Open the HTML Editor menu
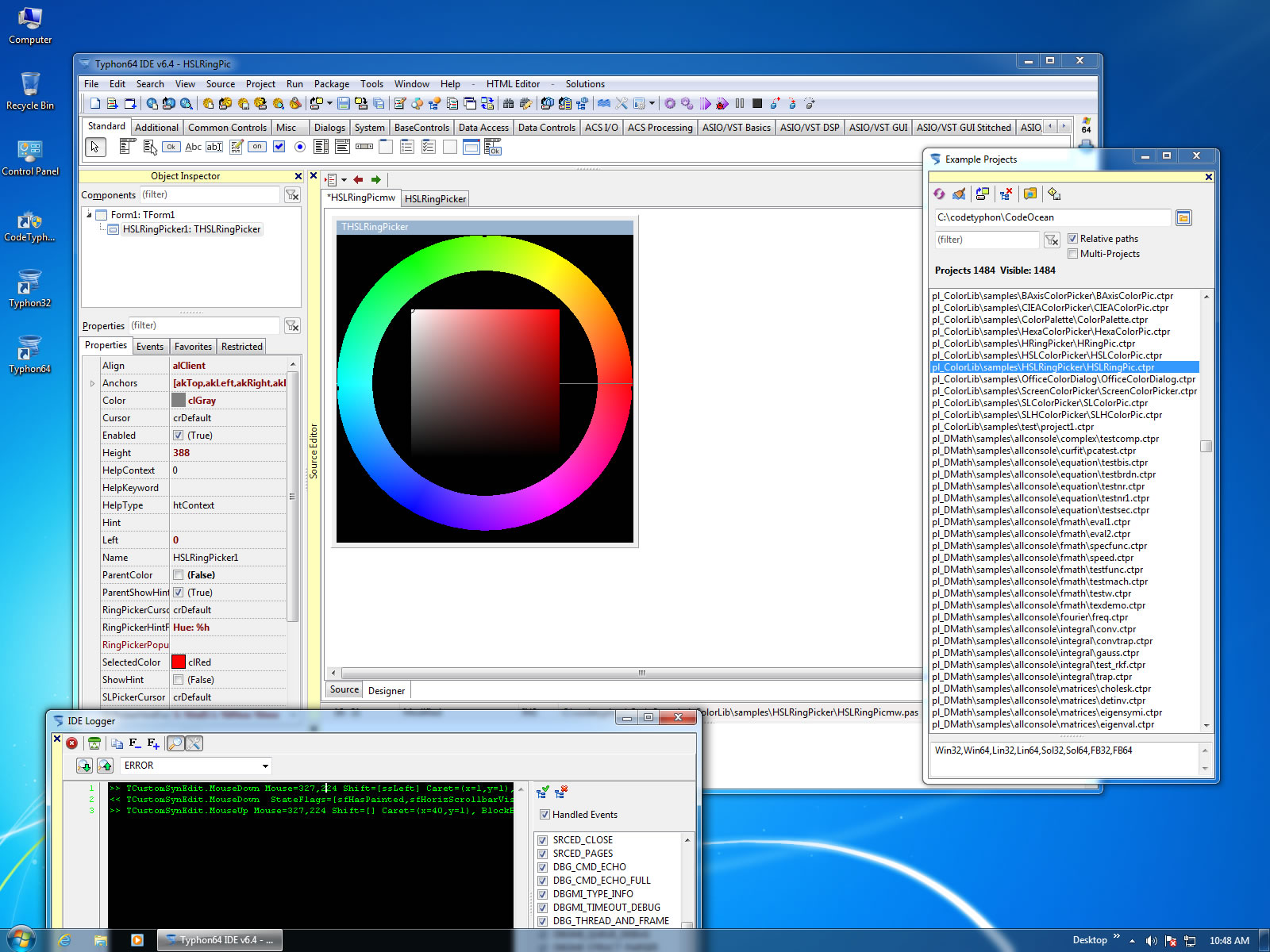 (x=513, y=84)
